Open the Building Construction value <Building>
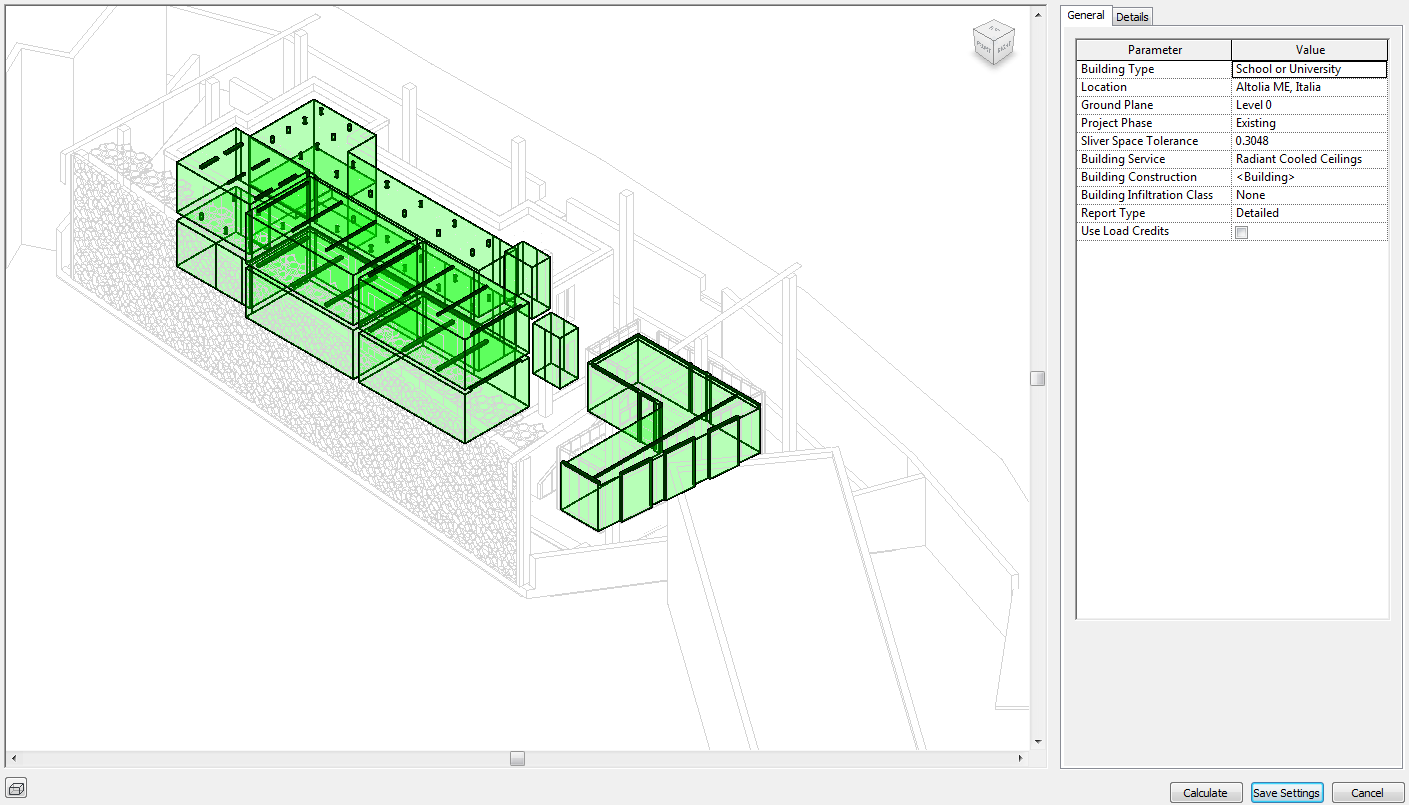Viewport: 1409px width, 805px height. point(1309,177)
